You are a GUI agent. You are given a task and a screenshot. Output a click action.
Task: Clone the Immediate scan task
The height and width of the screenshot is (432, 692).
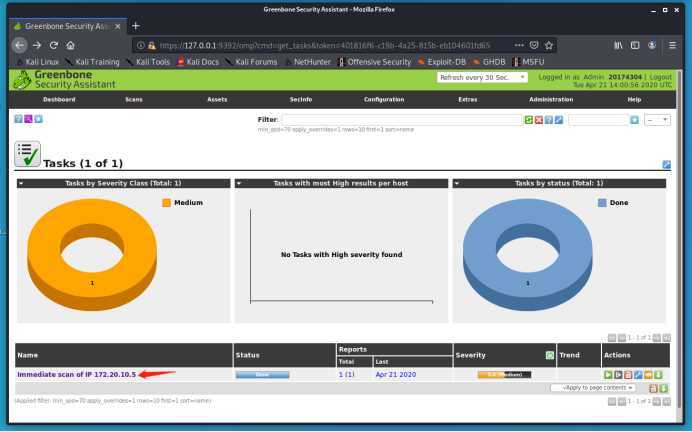pos(648,375)
